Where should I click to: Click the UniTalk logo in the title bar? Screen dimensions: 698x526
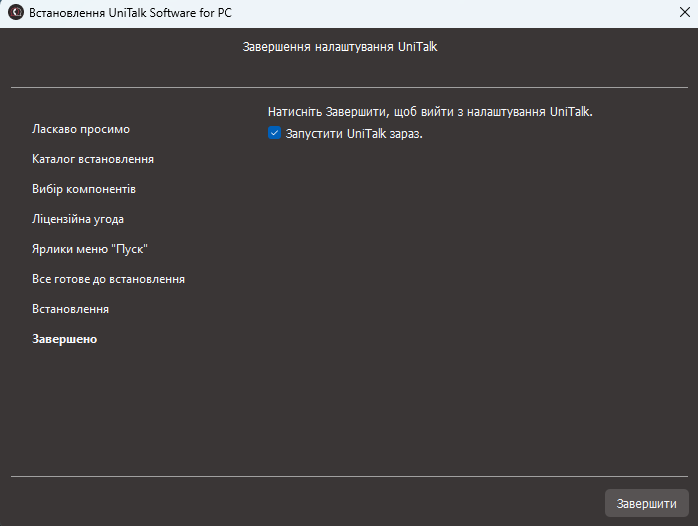16,13
